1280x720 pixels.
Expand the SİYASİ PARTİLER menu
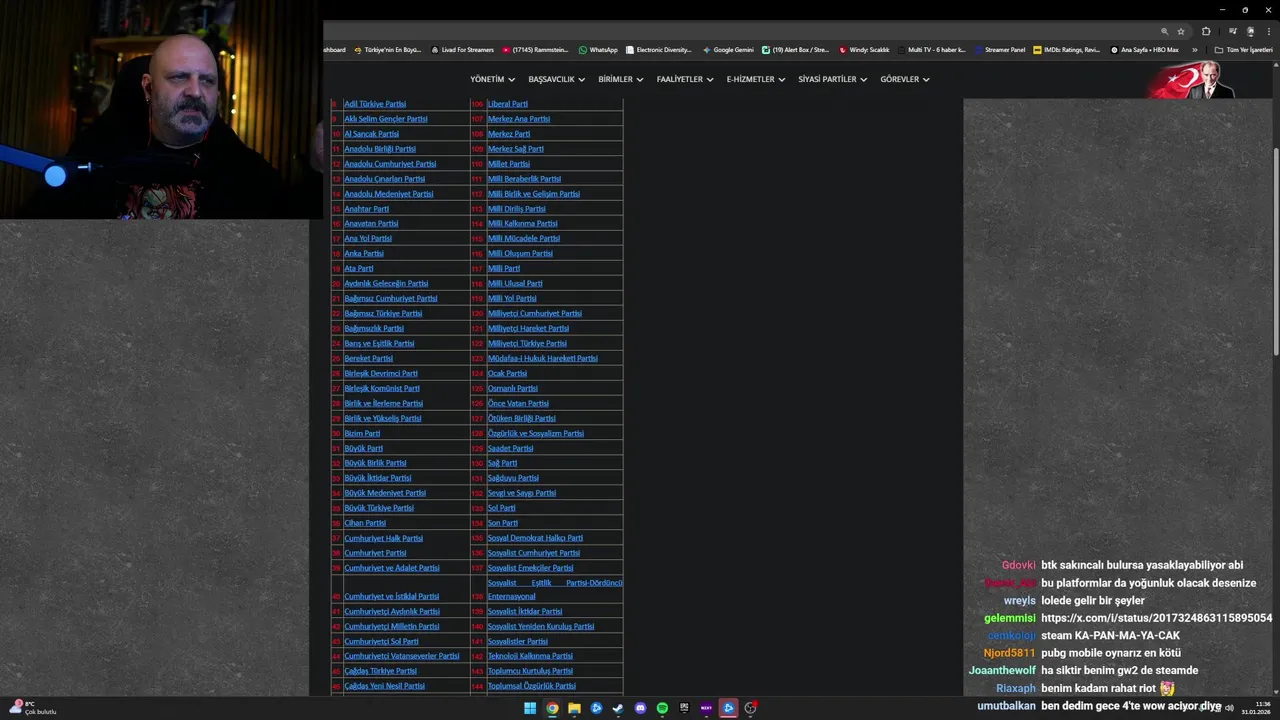pos(833,79)
